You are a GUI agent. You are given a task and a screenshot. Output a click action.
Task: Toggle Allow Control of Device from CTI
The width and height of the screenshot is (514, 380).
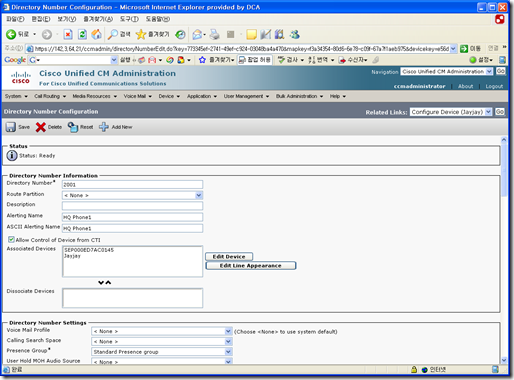pos(11,239)
